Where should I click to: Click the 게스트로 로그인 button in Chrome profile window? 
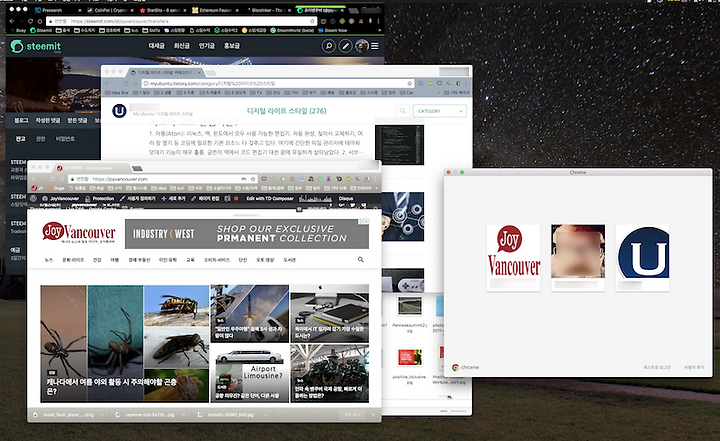click(x=657, y=368)
